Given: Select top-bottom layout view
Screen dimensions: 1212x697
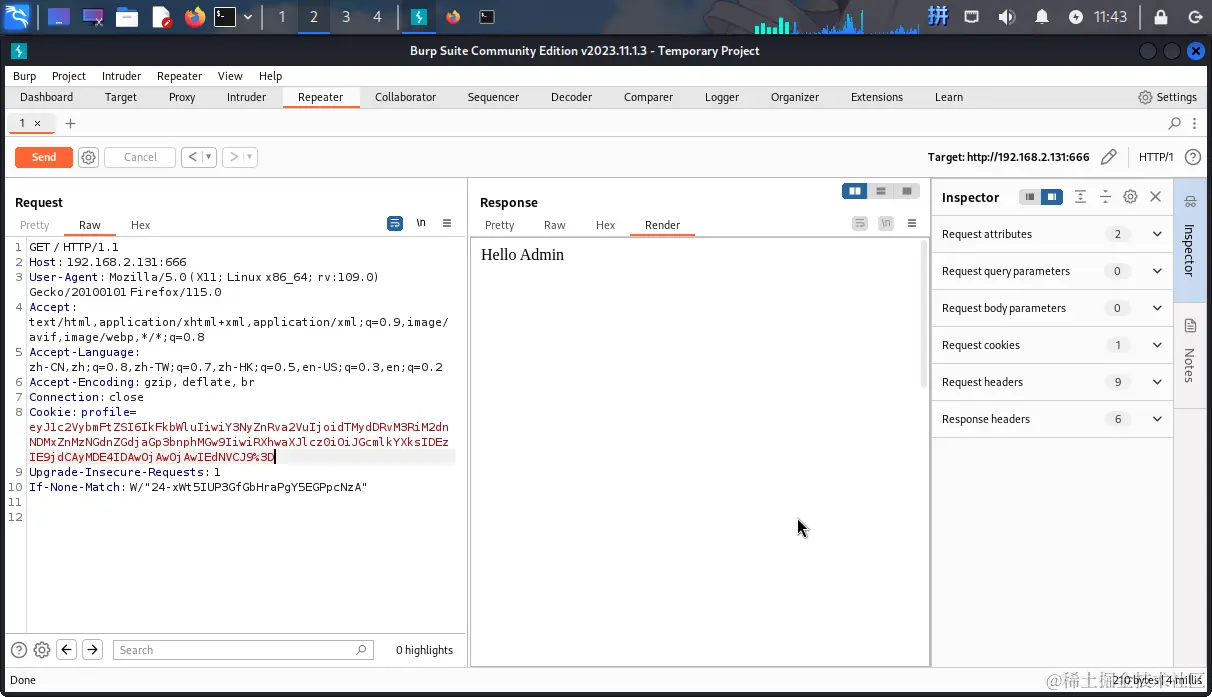Looking at the screenshot, I should (x=881, y=191).
